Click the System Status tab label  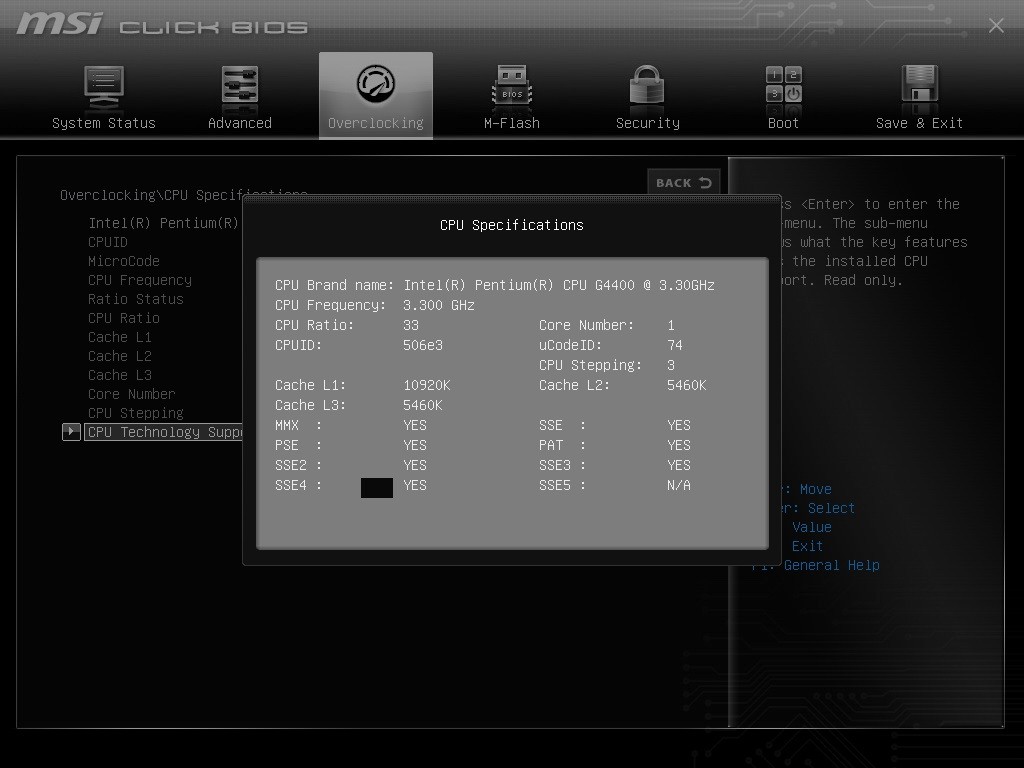pos(104,123)
